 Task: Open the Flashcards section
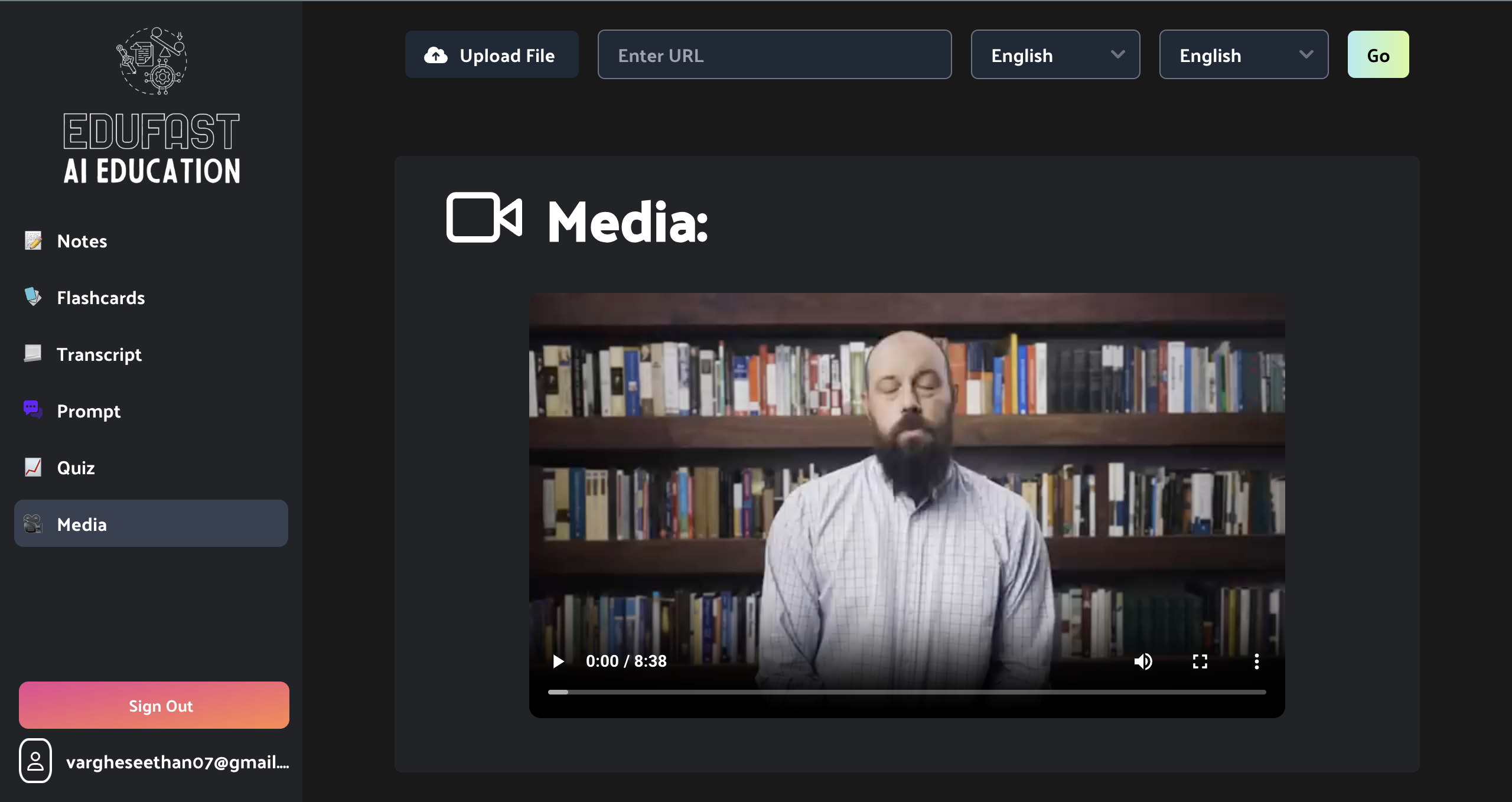[100, 298]
